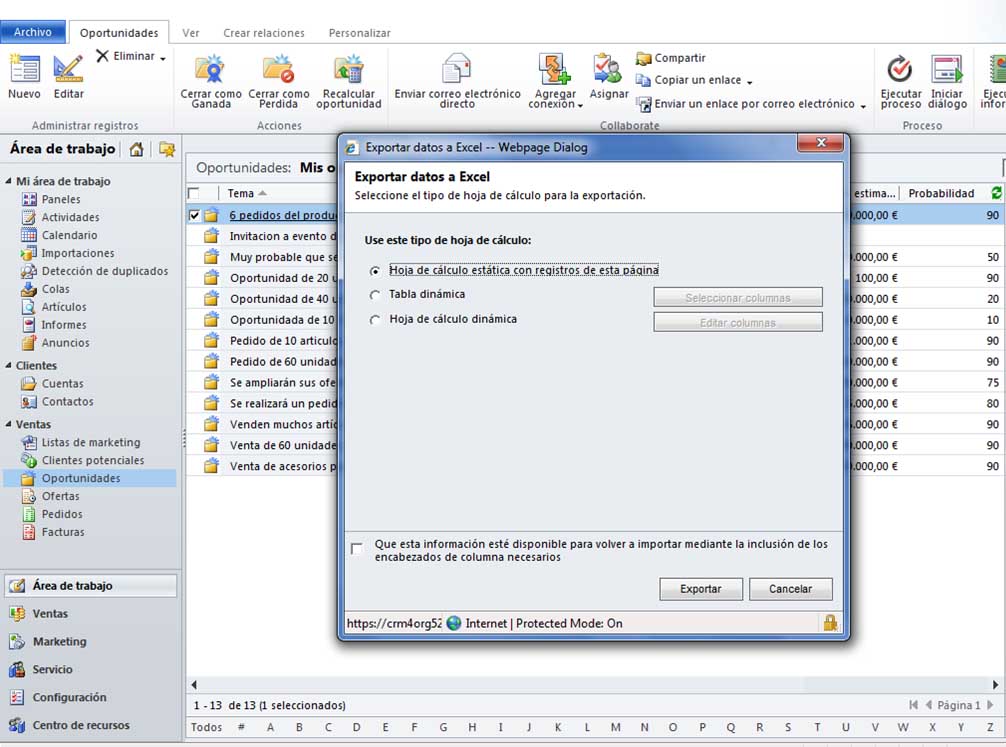
Task: Switch to Crear relaciones tab
Action: [264, 33]
